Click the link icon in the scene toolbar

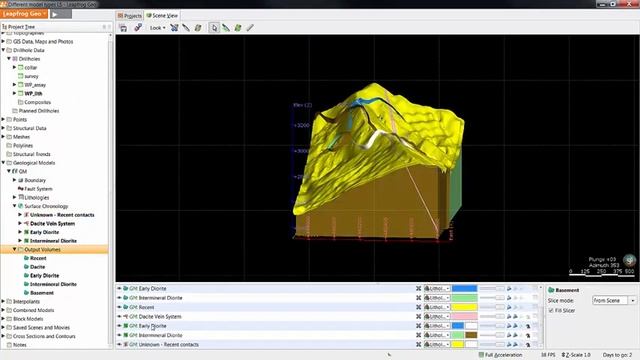[x=138, y=27]
